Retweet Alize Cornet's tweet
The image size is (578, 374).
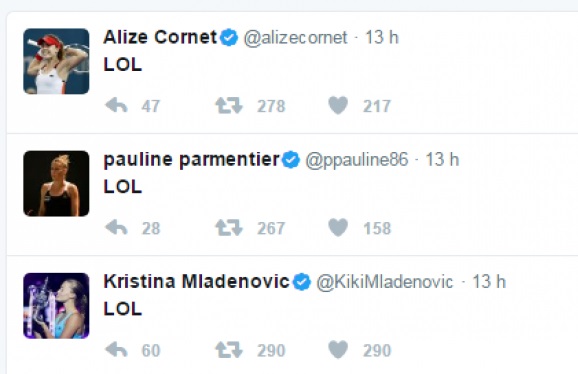[229, 105]
